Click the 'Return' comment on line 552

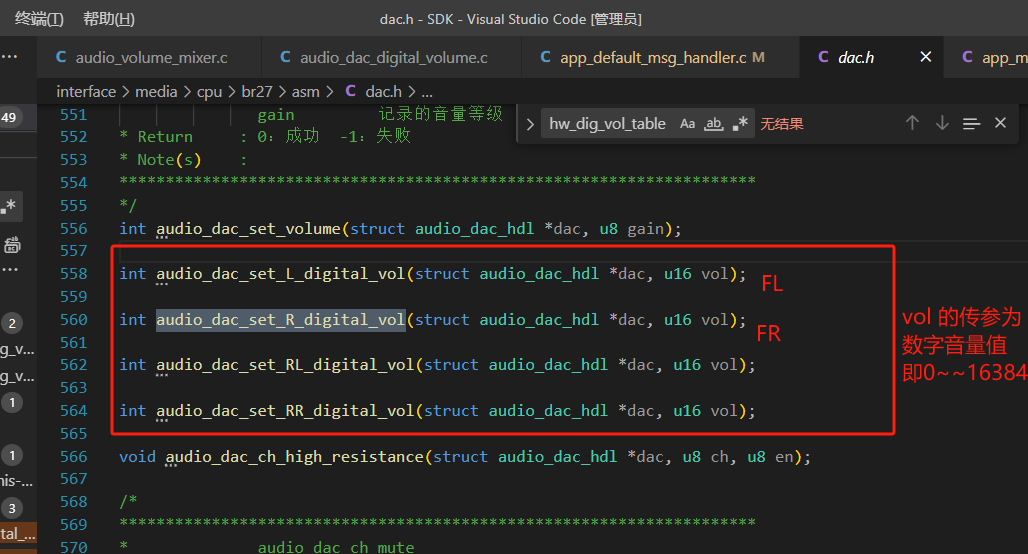(x=165, y=137)
